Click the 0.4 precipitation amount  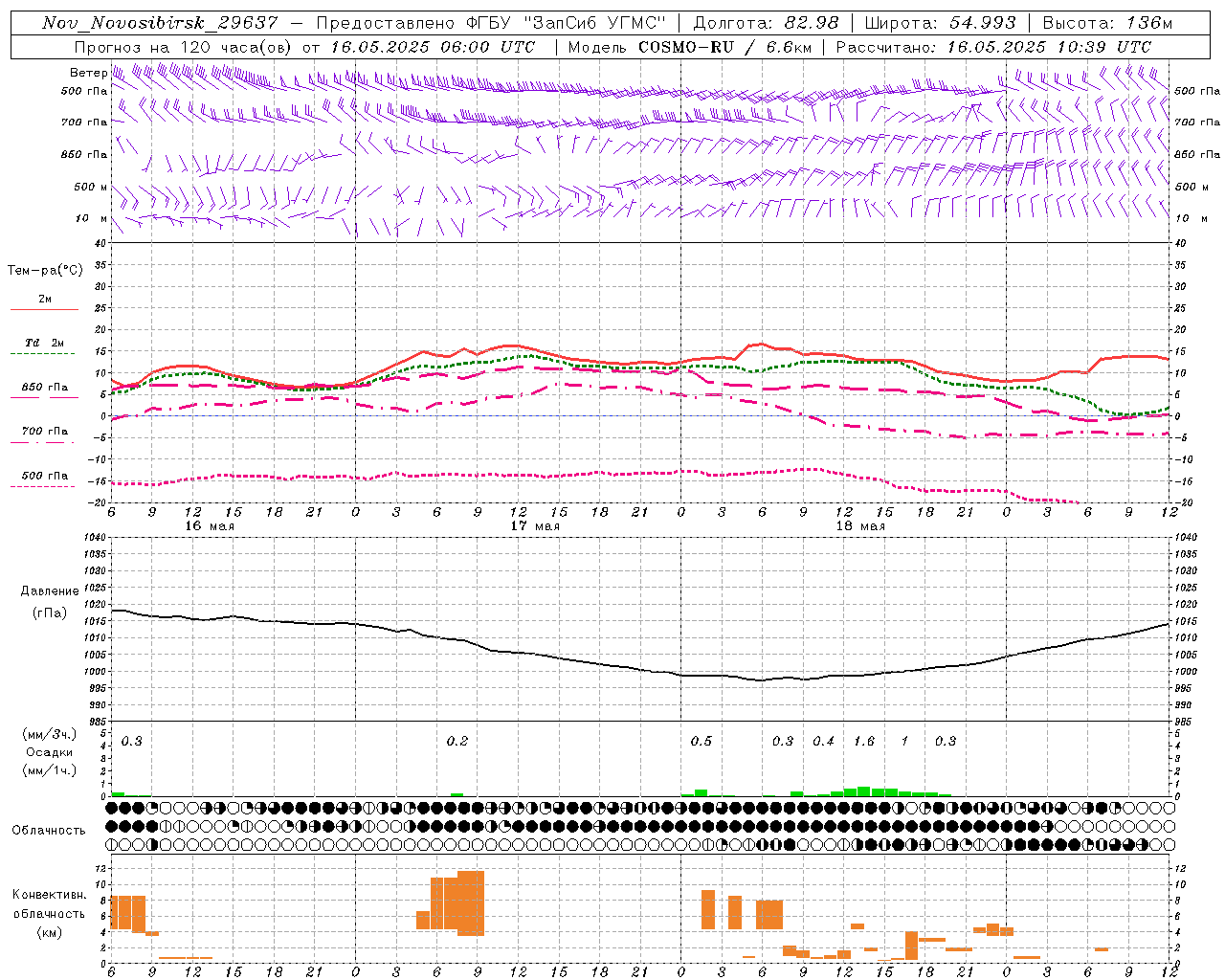pyautogui.click(x=824, y=741)
